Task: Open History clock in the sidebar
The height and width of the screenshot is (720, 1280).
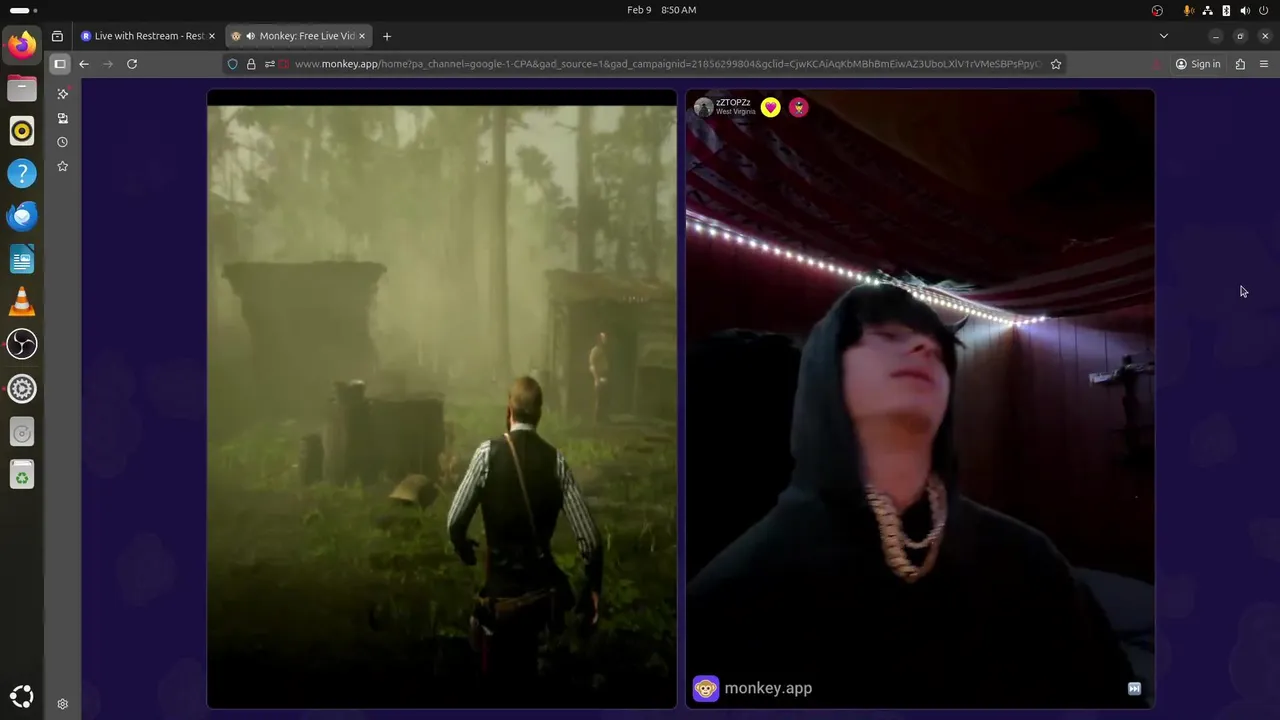Action: coord(62,142)
